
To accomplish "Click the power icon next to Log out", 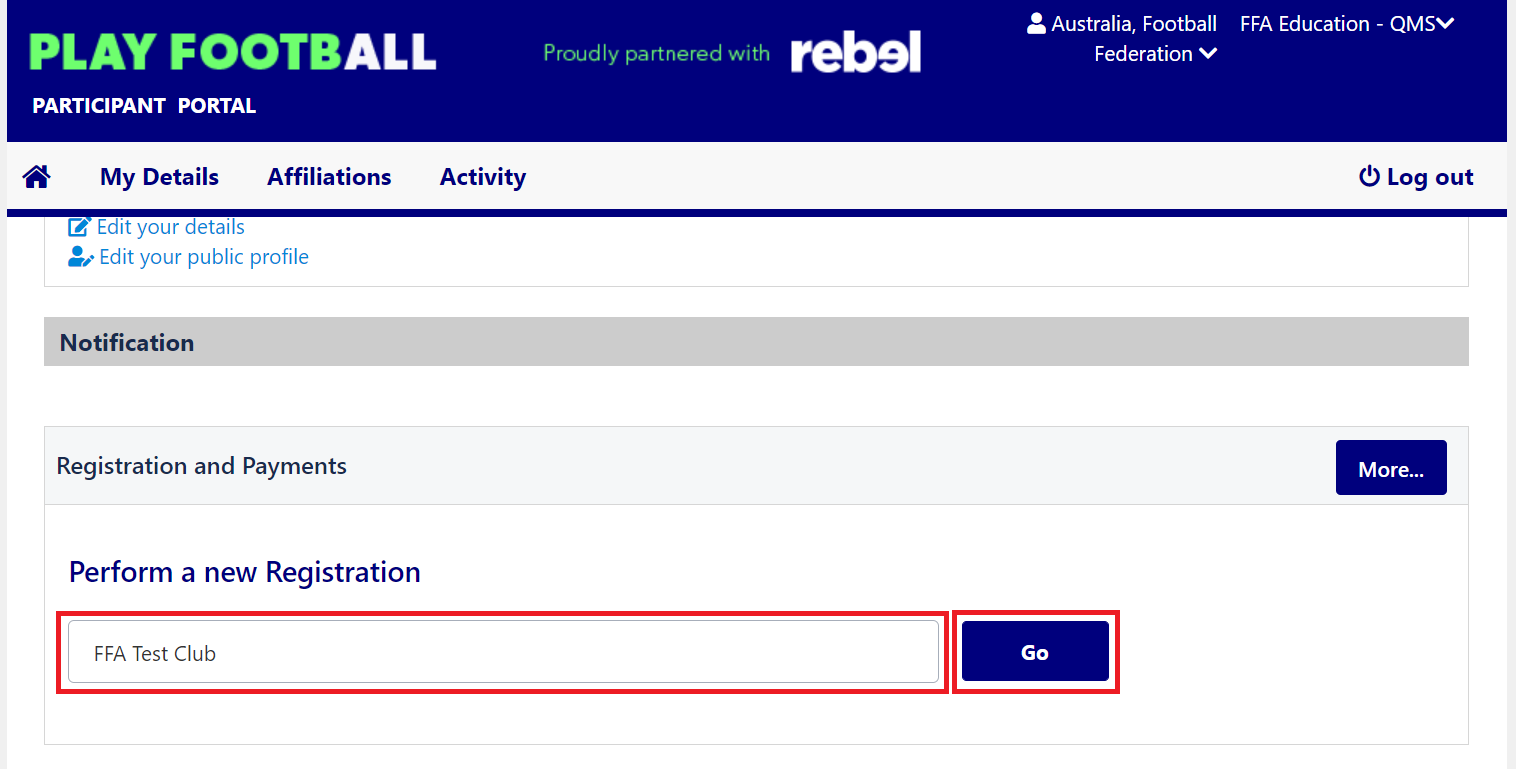I will click(x=1367, y=176).
